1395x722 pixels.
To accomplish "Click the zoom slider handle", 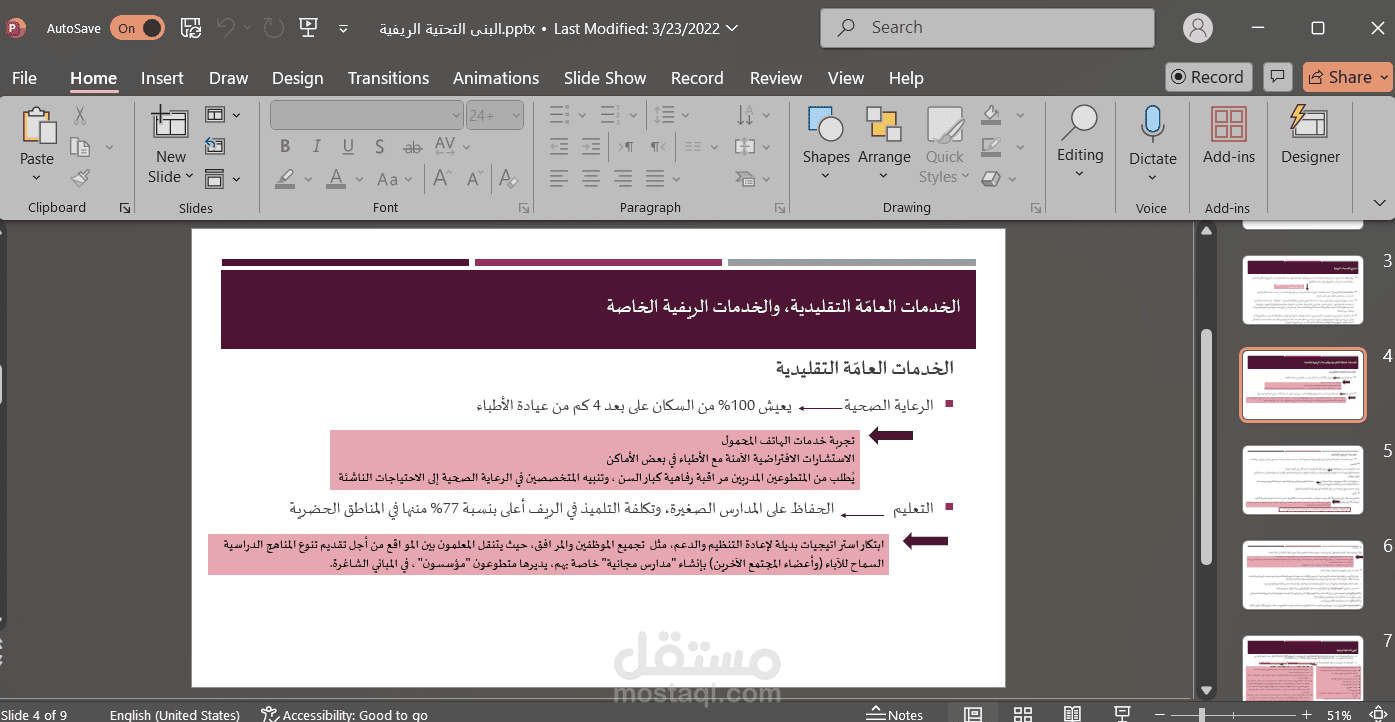I will coord(1202,714).
